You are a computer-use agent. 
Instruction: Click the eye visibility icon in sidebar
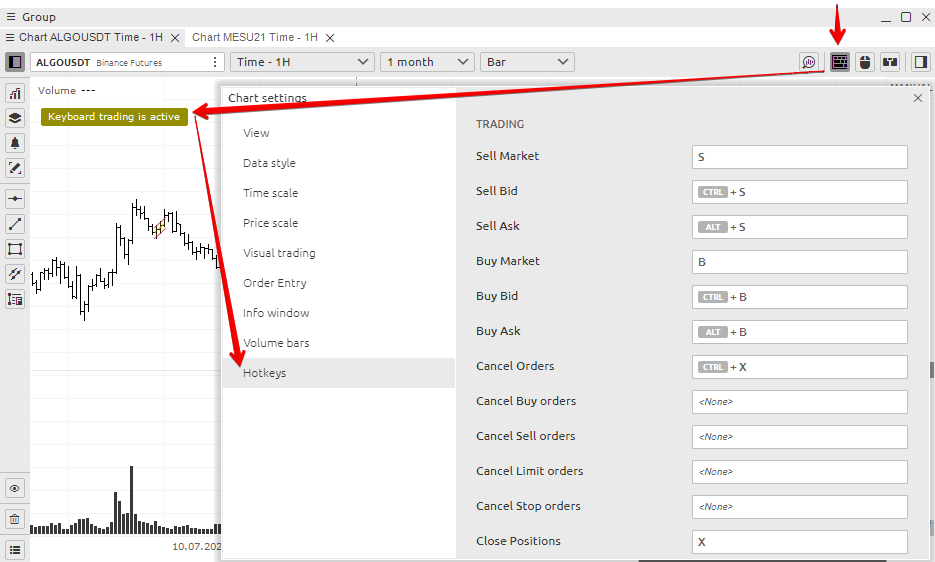15,489
